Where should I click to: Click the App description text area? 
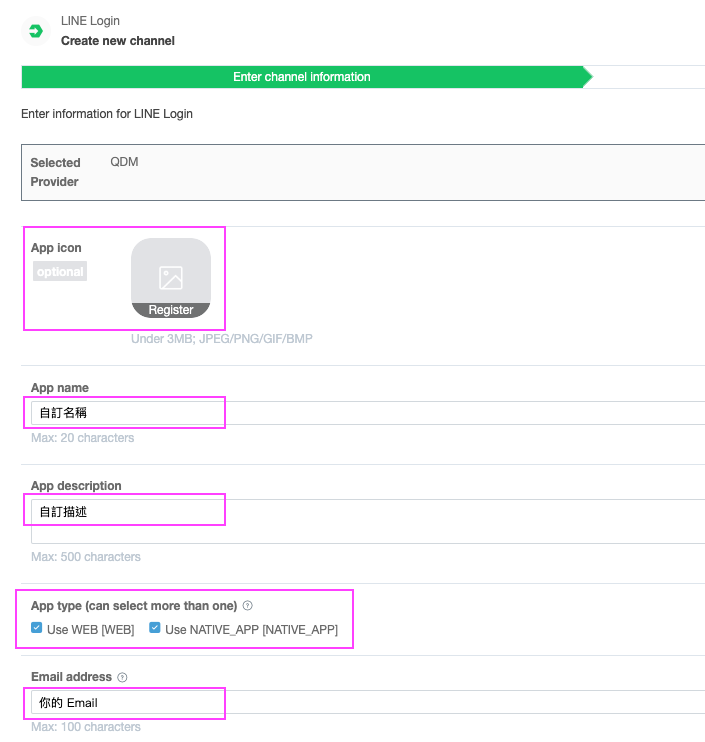[x=368, y=521]
